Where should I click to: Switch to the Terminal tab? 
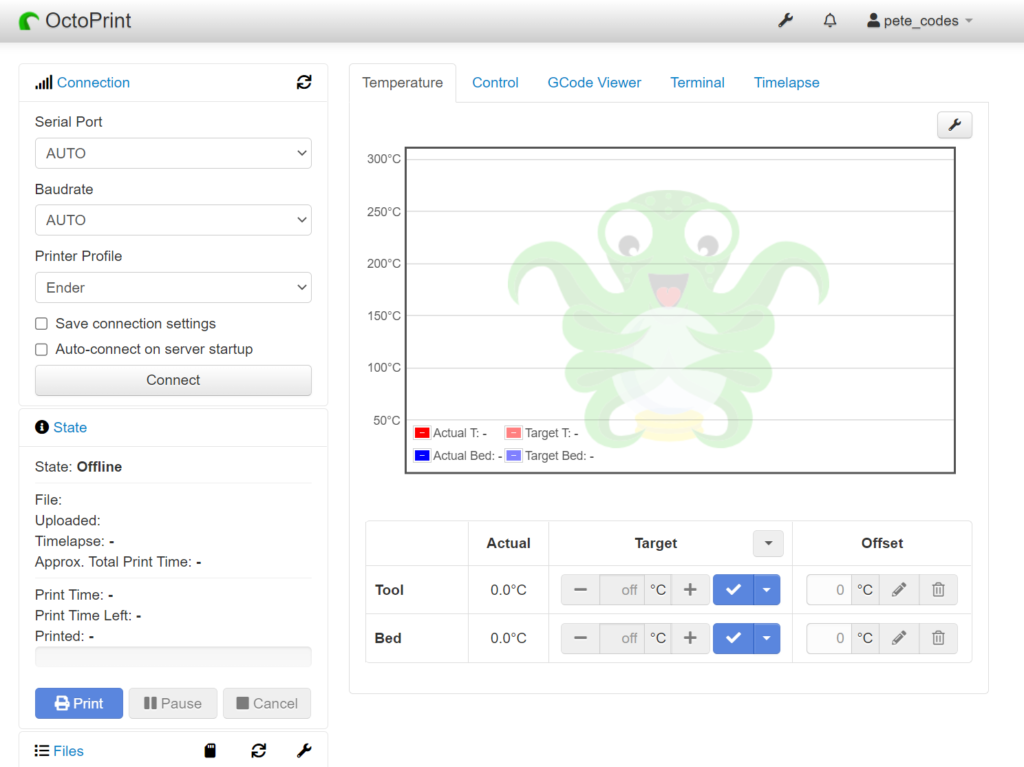tap(697, 83)
